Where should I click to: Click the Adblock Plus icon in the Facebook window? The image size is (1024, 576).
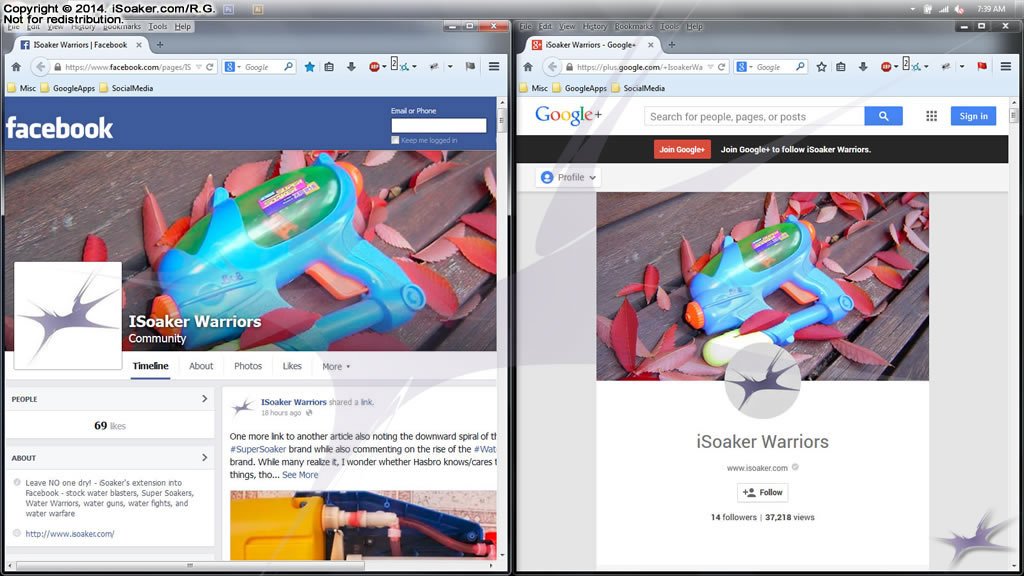[374, 67]
